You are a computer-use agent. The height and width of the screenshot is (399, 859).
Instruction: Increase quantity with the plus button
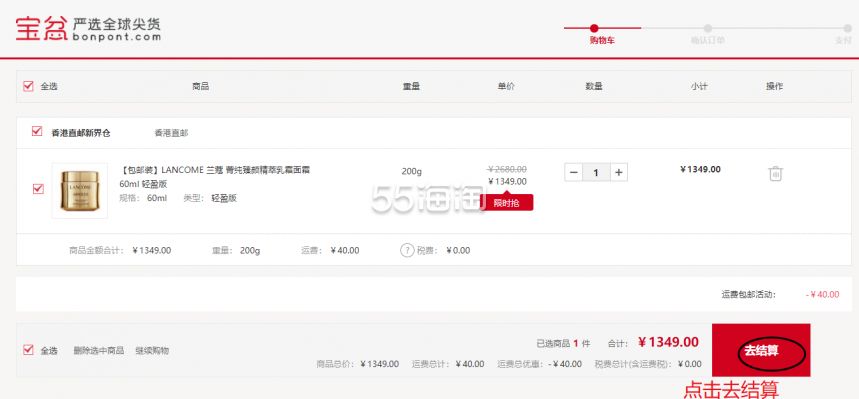tap(619, 173)
